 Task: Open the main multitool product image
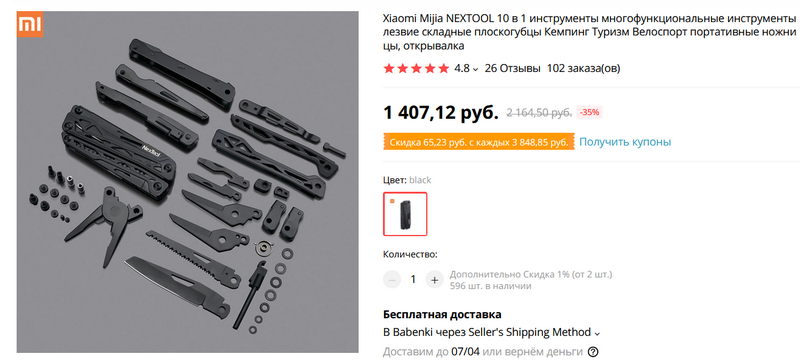tap(187, 182)
